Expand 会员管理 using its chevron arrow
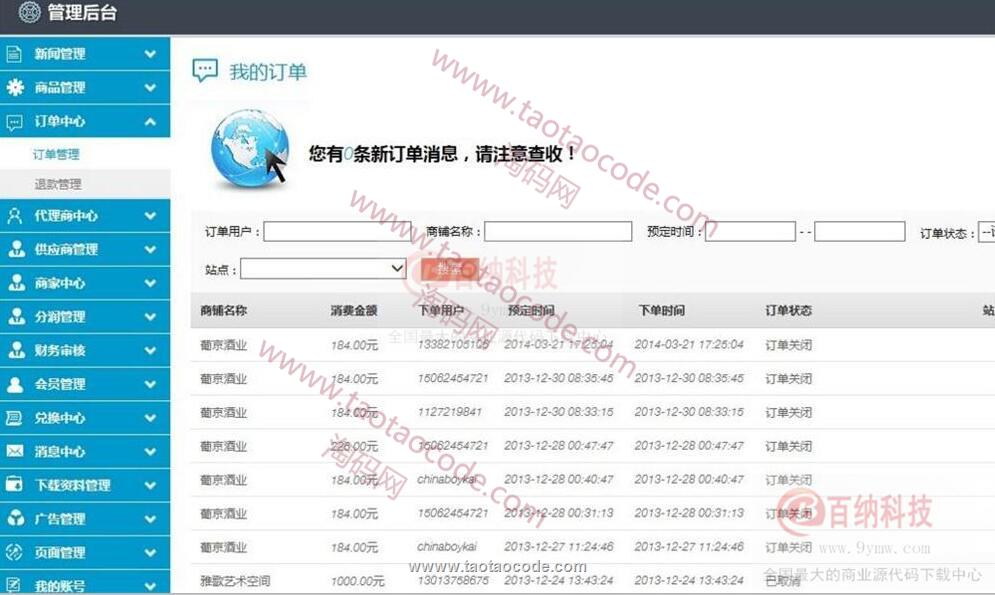 pyautogui.click(x=150, y=384)
